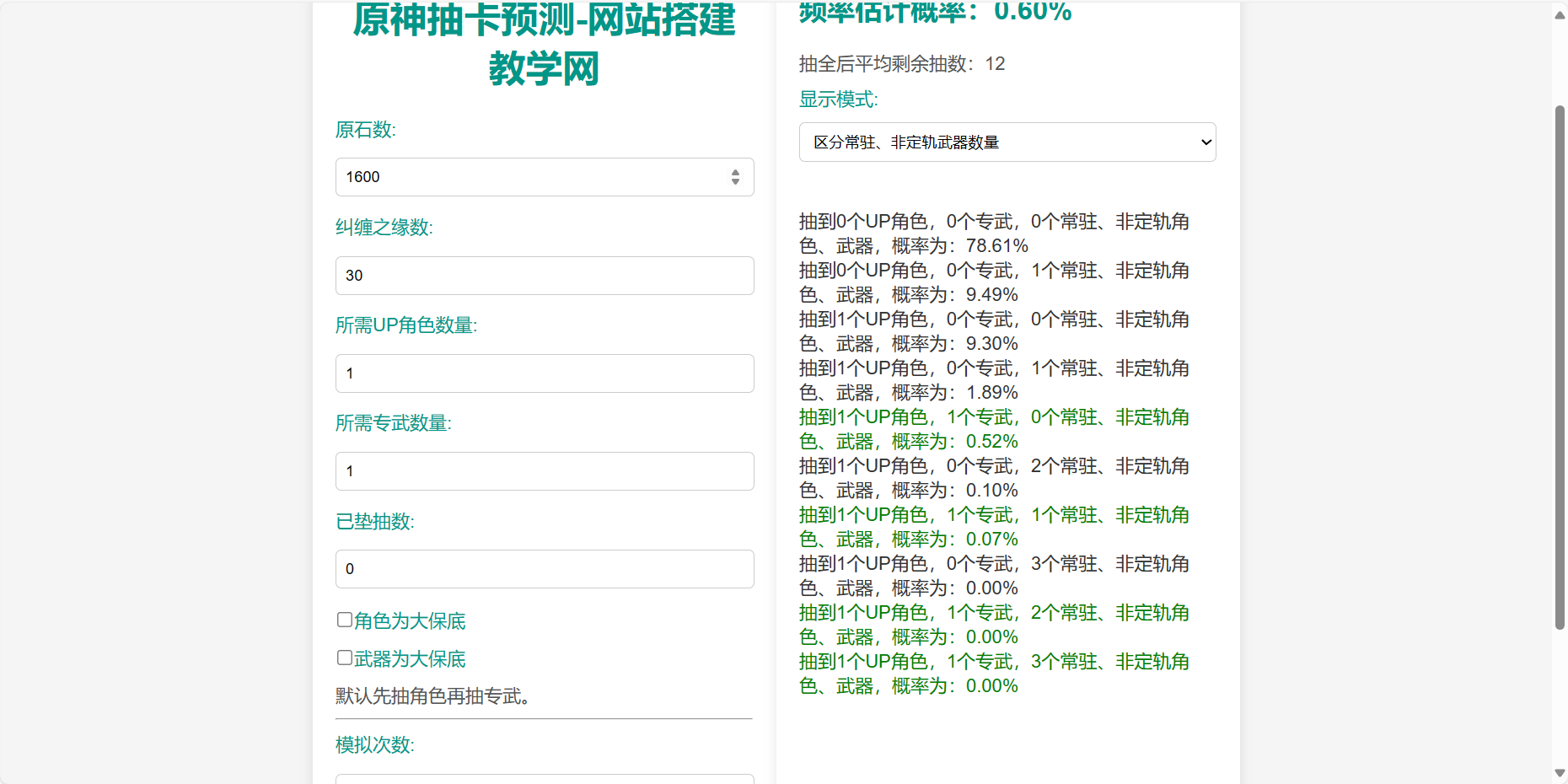Click the green result line showing 0.52%

(x=995, y=429)
